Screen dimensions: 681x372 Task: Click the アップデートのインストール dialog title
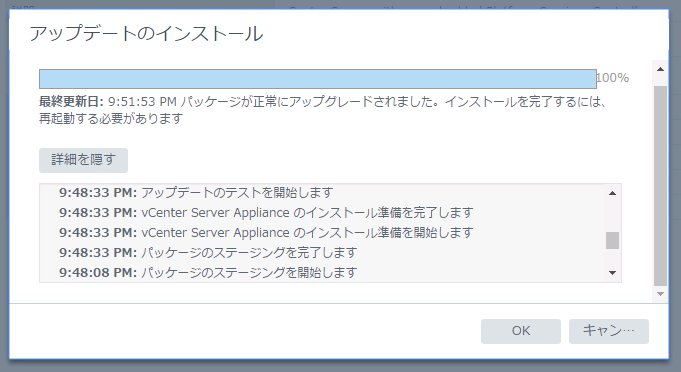tap(146, 34)
